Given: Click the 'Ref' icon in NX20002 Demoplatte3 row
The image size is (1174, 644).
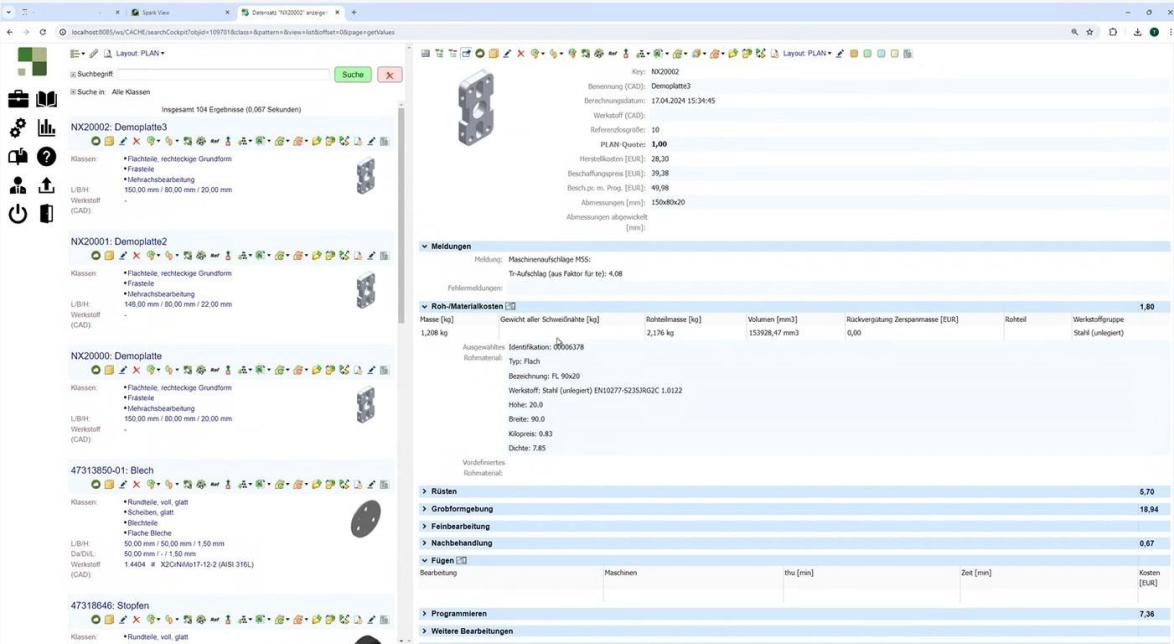Looking at the screenshot, I should [x=215, y=141].
